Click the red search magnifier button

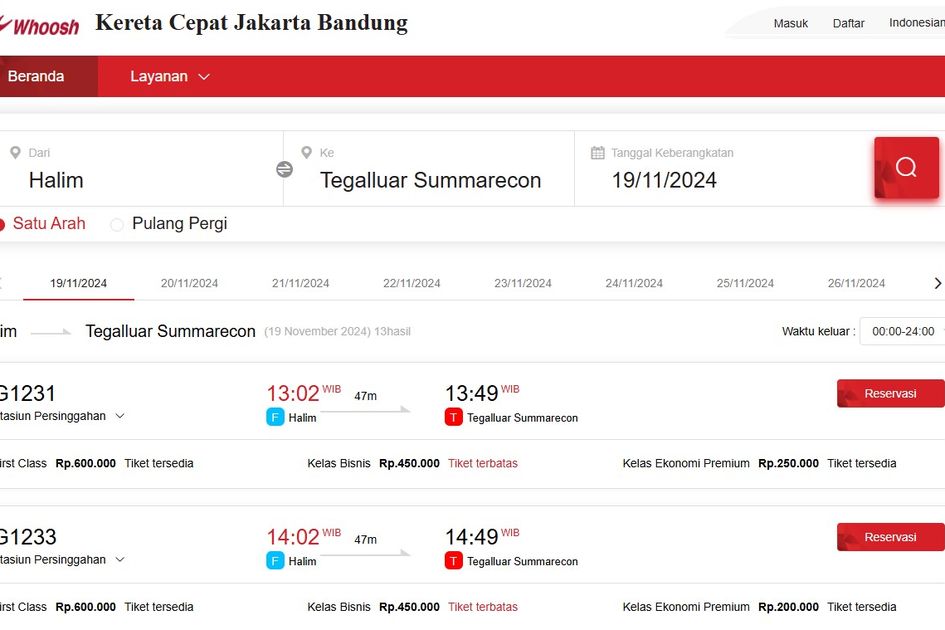[x=906, y=168]
